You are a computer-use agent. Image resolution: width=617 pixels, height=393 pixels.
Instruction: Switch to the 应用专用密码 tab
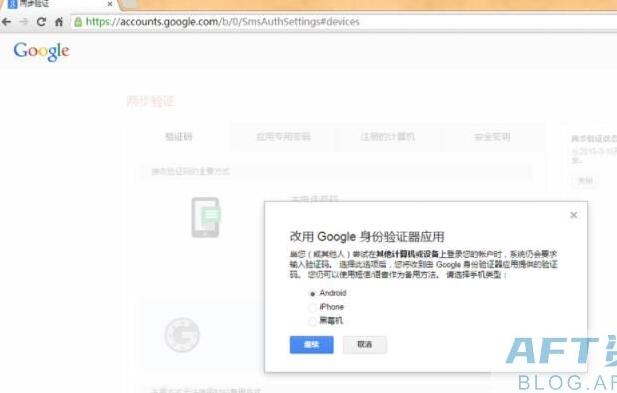[283, 137]
